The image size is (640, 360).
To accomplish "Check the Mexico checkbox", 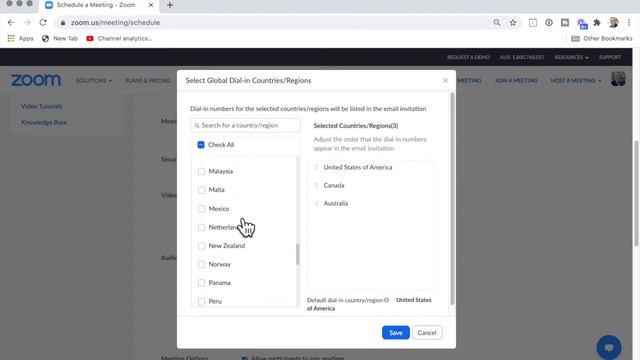I will tap(201, 209).
